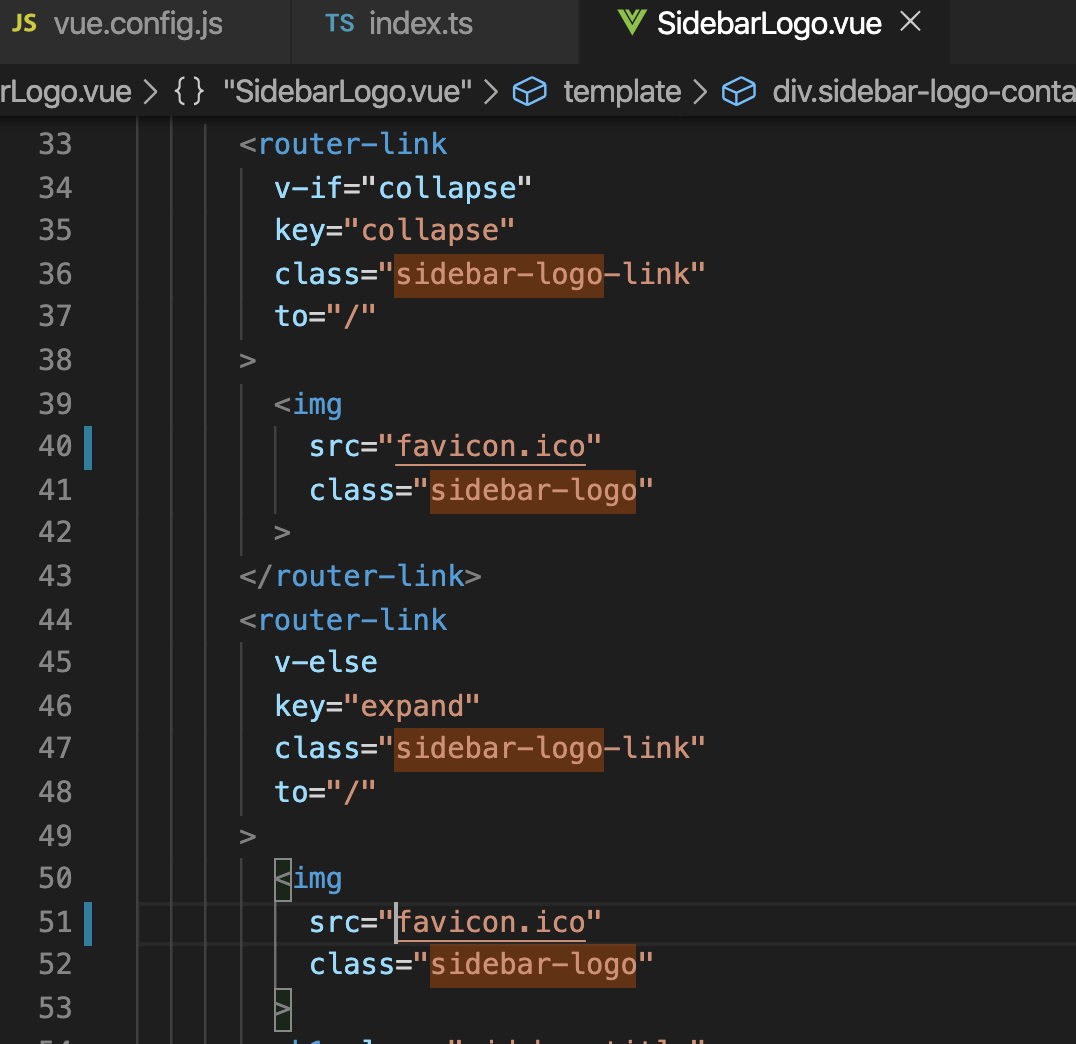Image resolution: width=1076 pixels, height=1044 pixels.
Task: Click the change marker beside line 51
Action: pyautogui.click(x=88, y=924)
